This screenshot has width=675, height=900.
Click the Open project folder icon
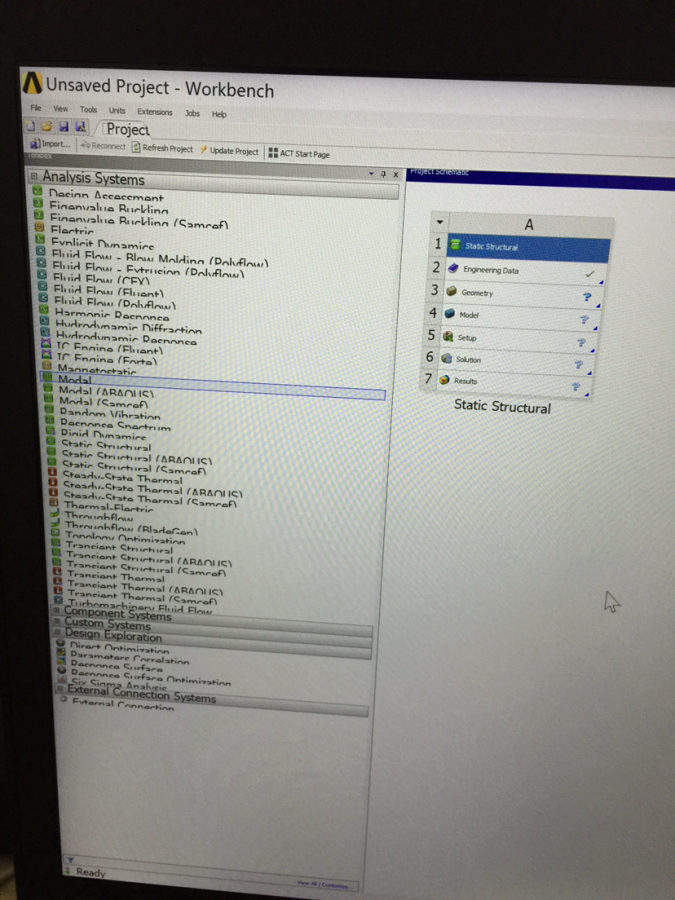click(47, 126)
